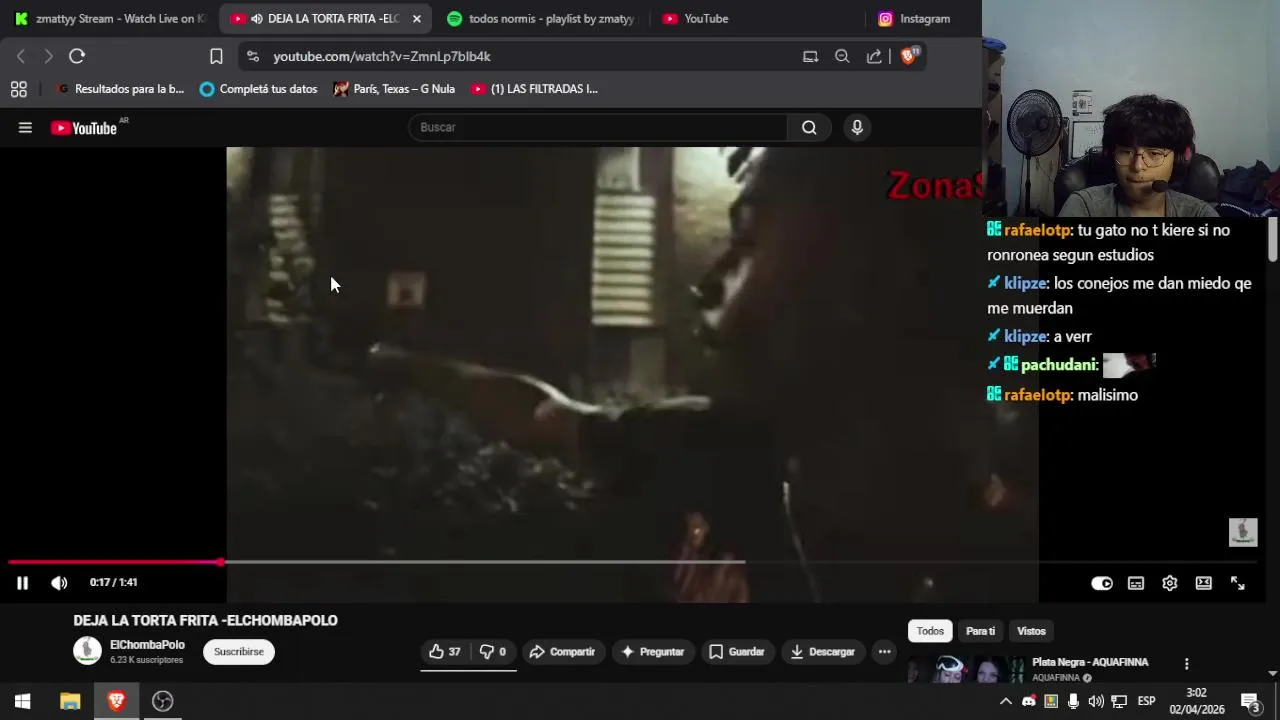Image resolution: width=1280 pixels, height=720 pixels.
Task: Toggle autoplay switch in player controls
Action: [x=1101, y=583]
